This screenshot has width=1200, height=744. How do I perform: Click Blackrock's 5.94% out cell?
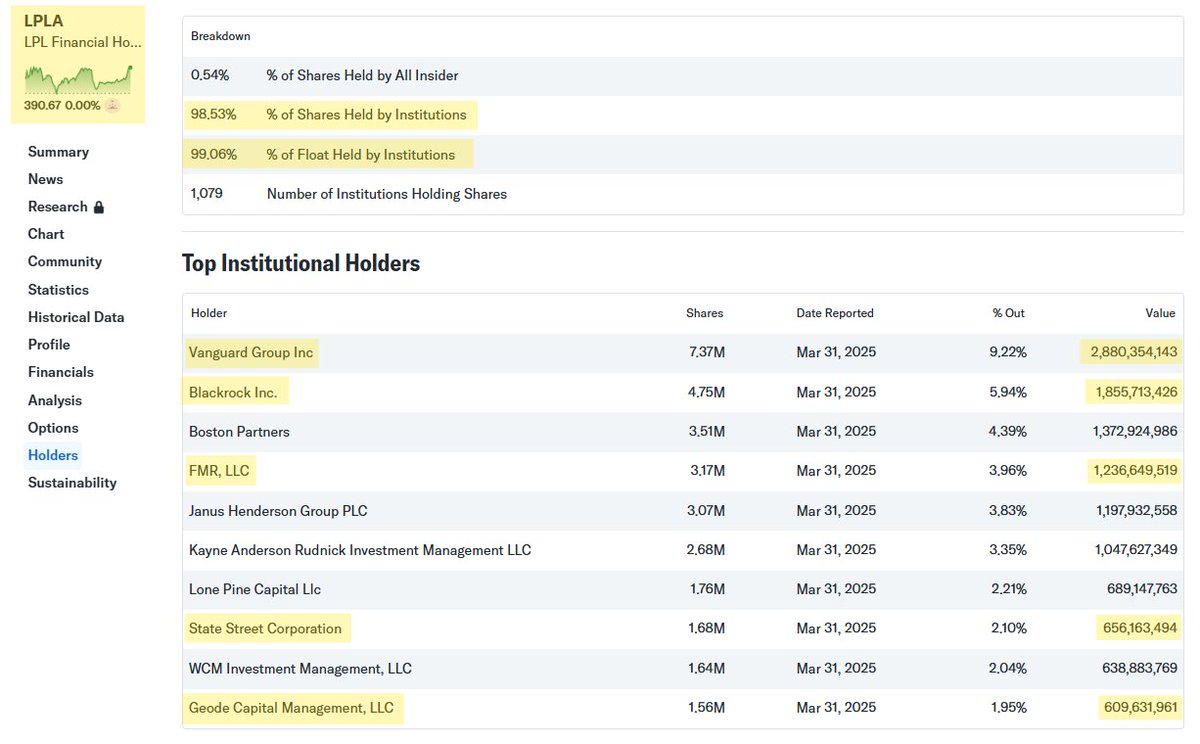[x=1007, y=392]
